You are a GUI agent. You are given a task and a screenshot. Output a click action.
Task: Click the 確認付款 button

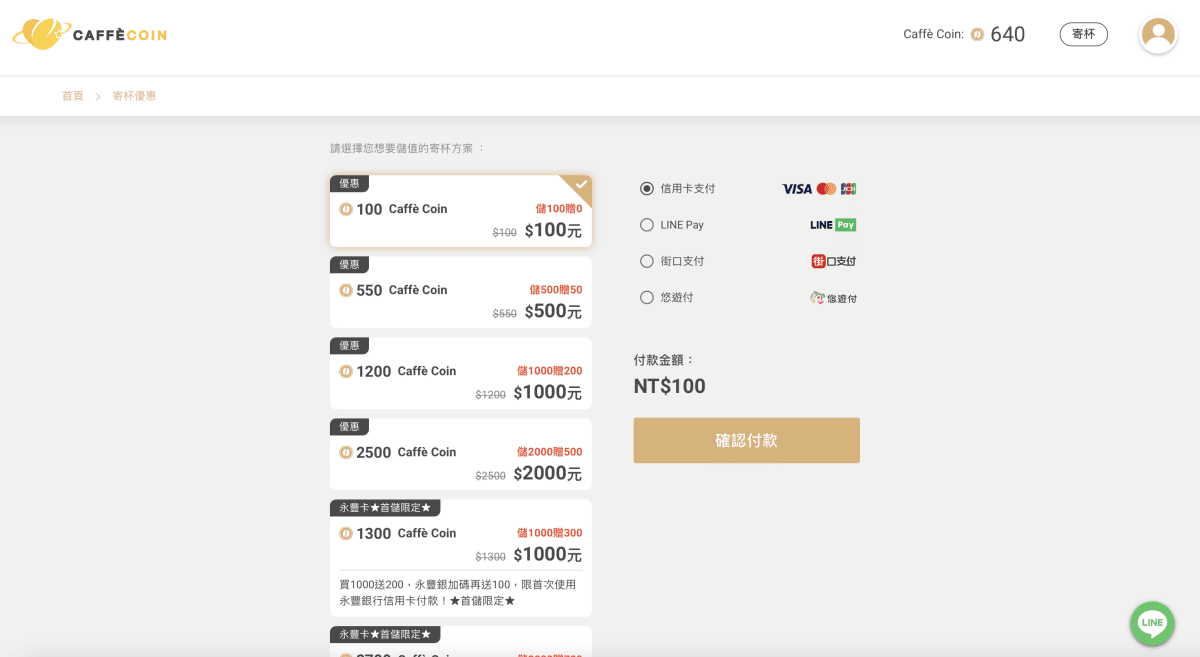tap(746, 440)
